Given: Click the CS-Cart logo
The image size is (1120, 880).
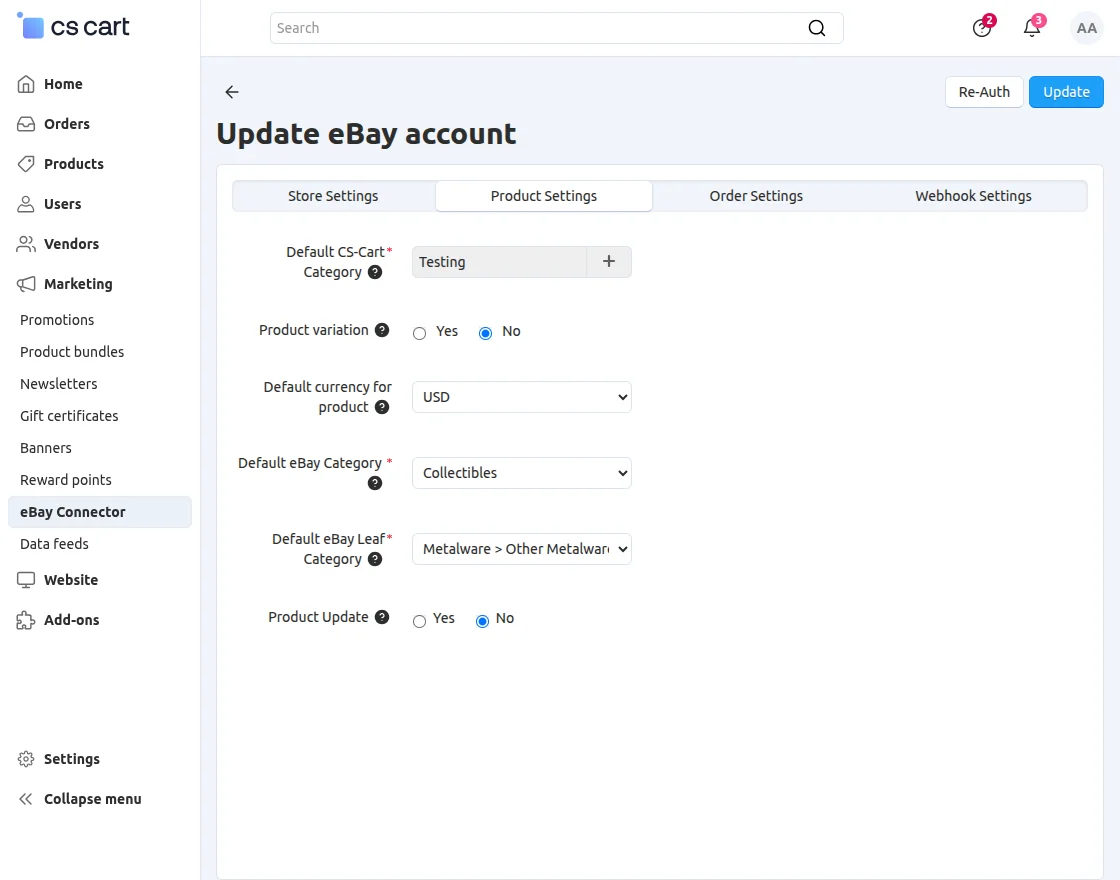Looking at the screenshot, I should point(73,26).
